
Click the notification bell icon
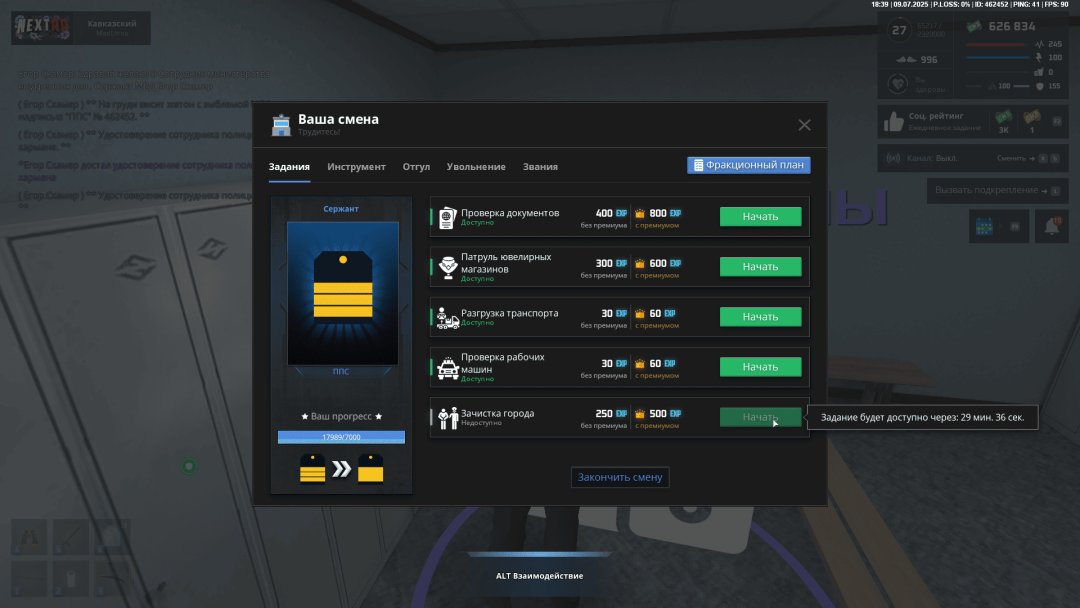pyautogui.click(x=1052, y=226)
